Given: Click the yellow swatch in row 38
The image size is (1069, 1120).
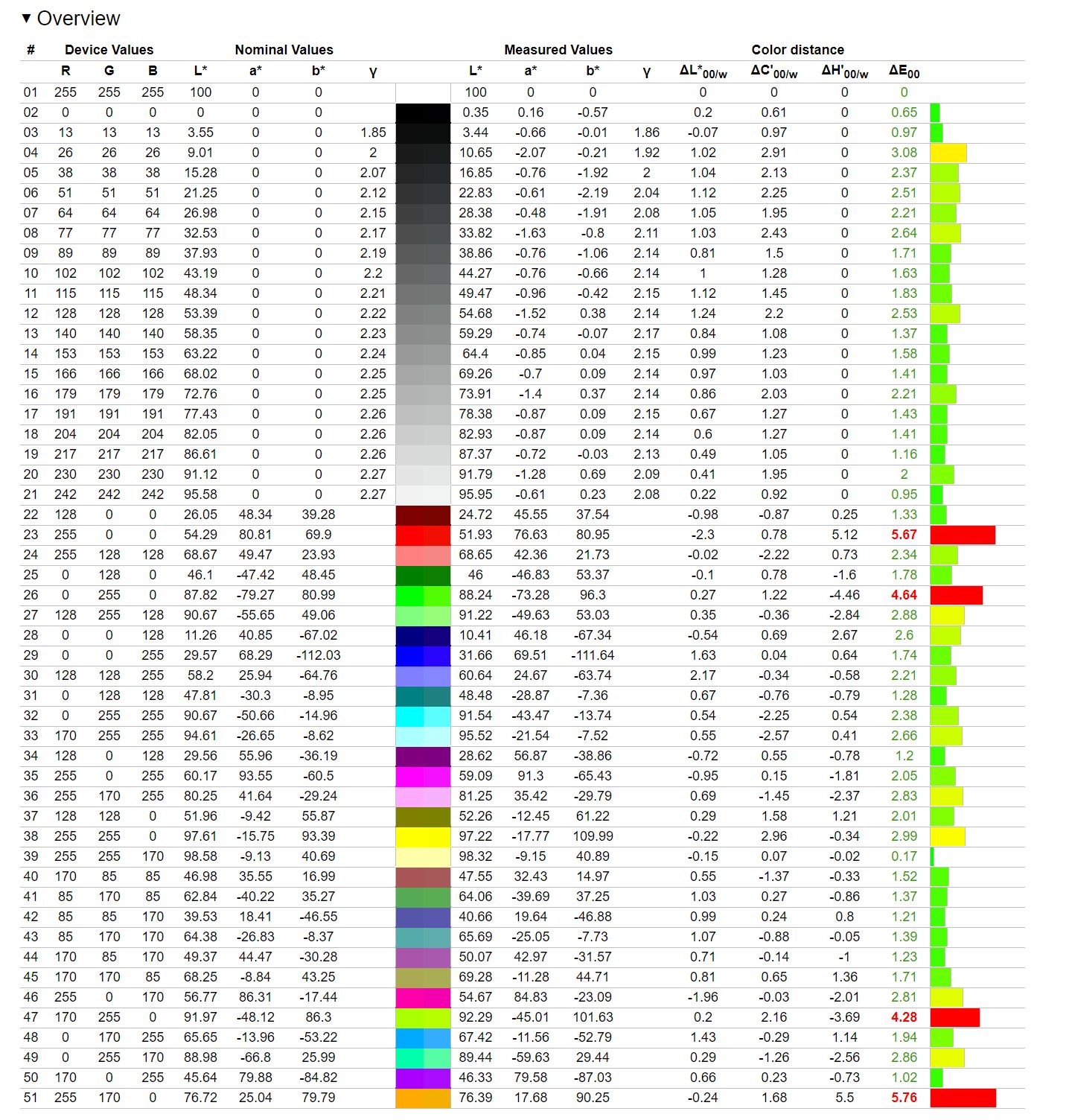Looking at the screenshot, I should (x=423, y=836).
